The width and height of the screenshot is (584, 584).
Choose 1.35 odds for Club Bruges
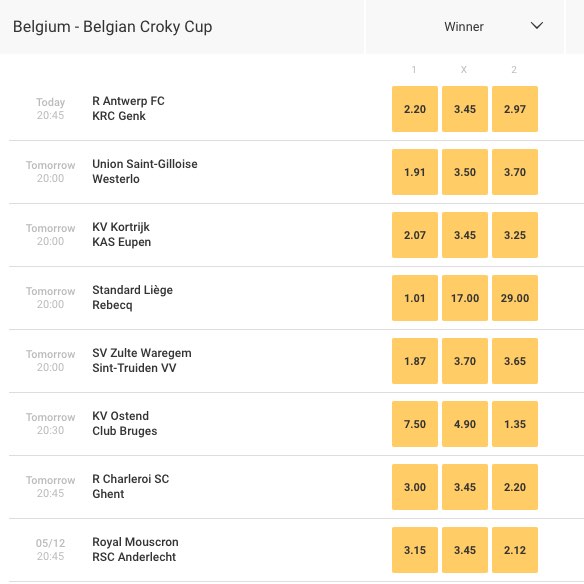[515, 424]
